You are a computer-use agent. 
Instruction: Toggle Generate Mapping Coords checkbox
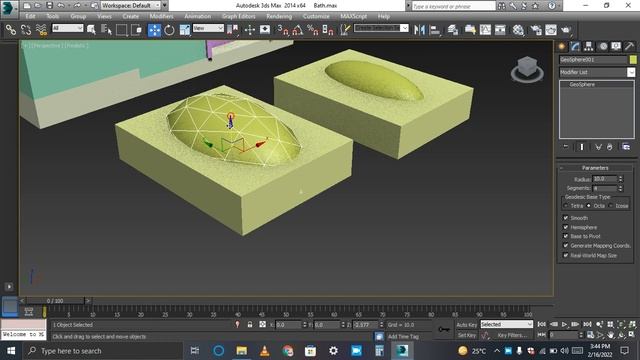[x=566, y=246]
